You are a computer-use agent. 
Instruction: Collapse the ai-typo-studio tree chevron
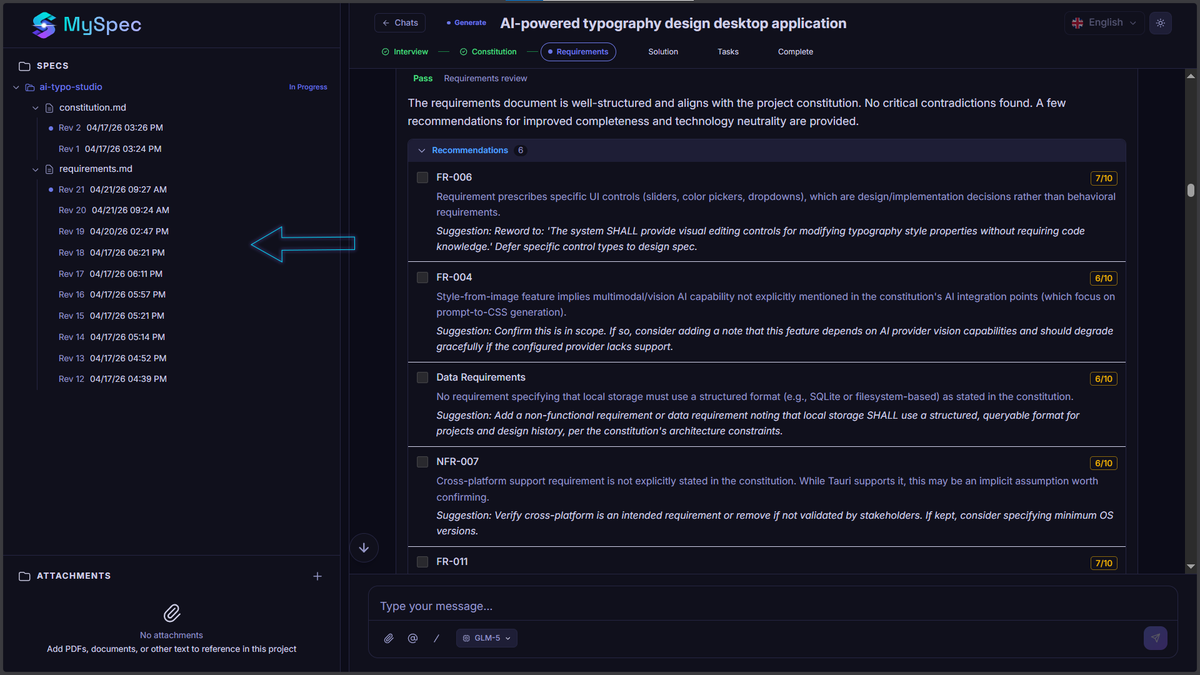tap(16, 87)
